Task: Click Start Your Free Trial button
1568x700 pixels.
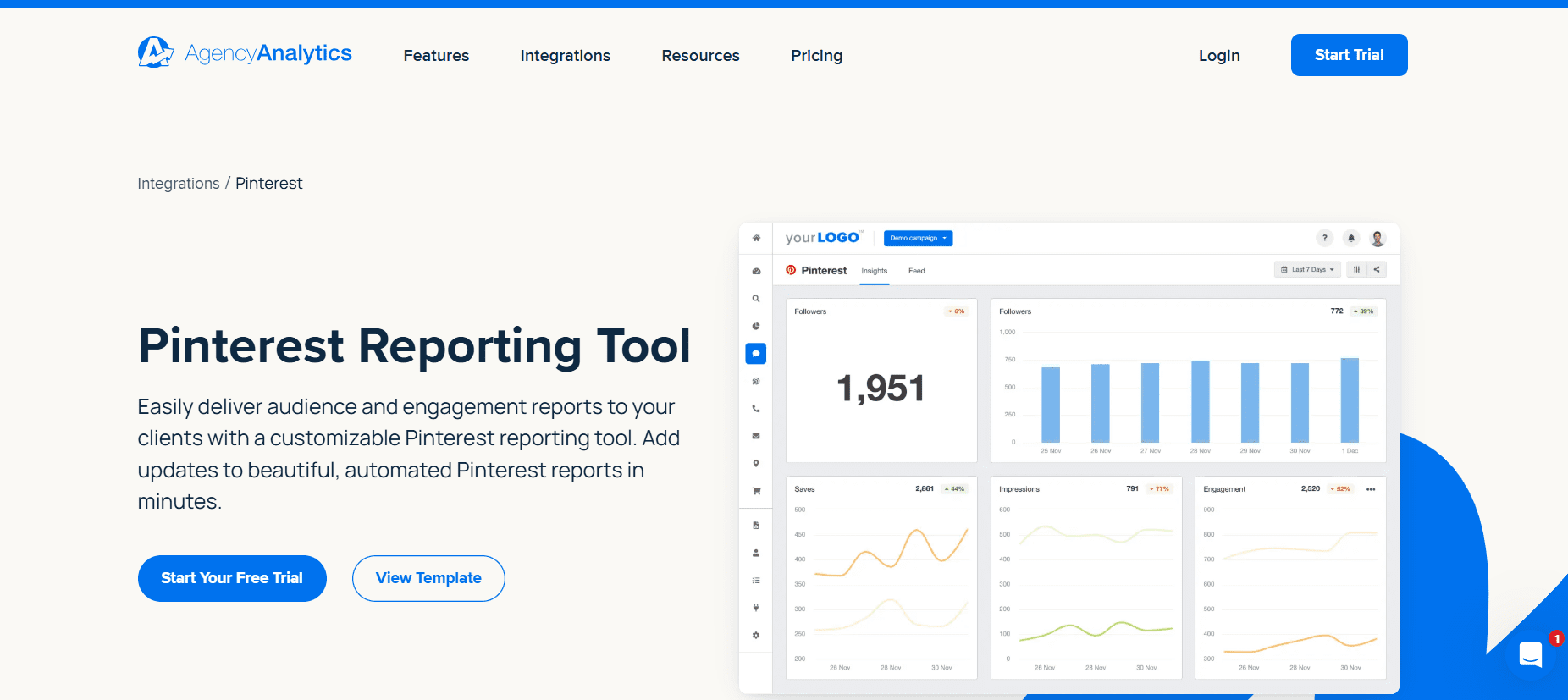Action: click(232, 578)
